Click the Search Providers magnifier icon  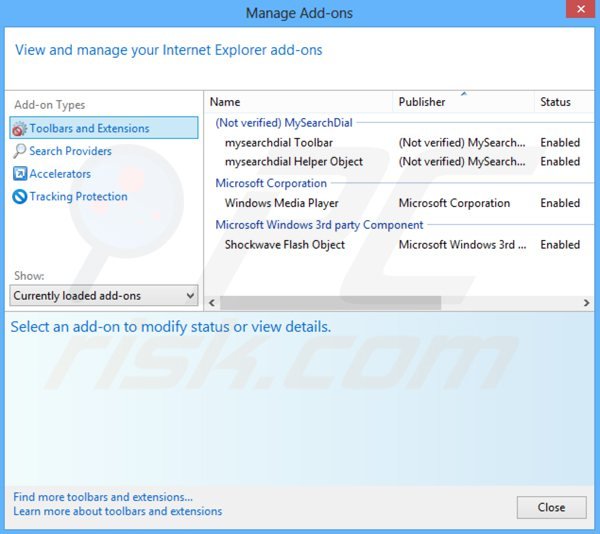(x=19, y=151)
